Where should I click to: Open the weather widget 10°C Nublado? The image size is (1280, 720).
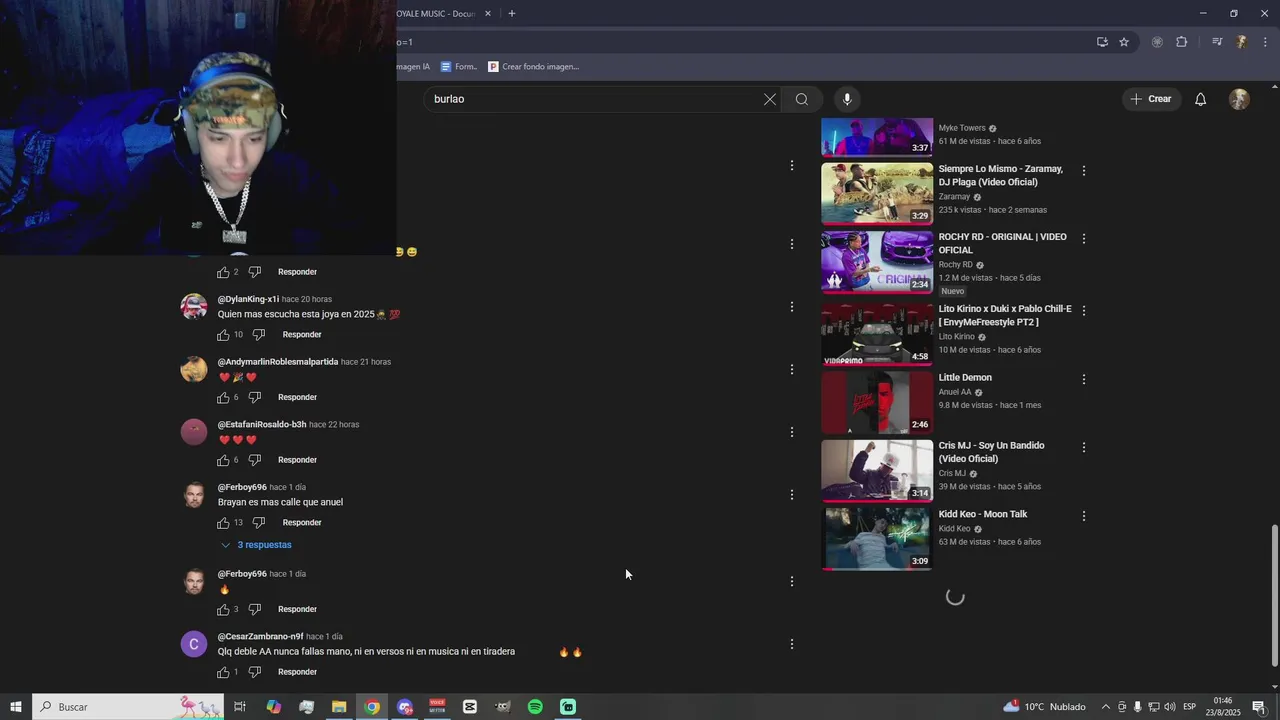[1045, 707]
